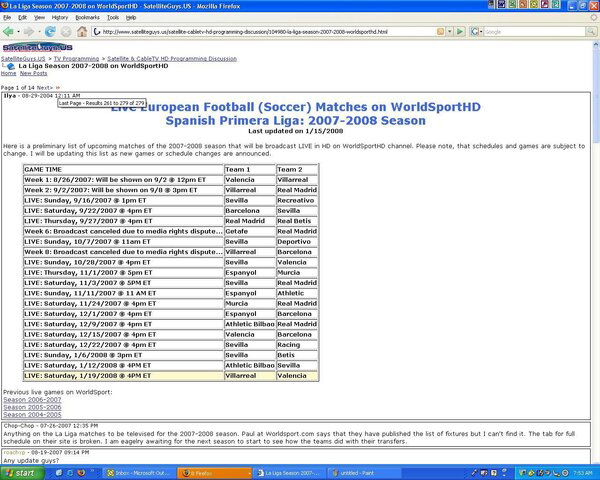Click the SatelliteGuys.US logo

(38, 47)
